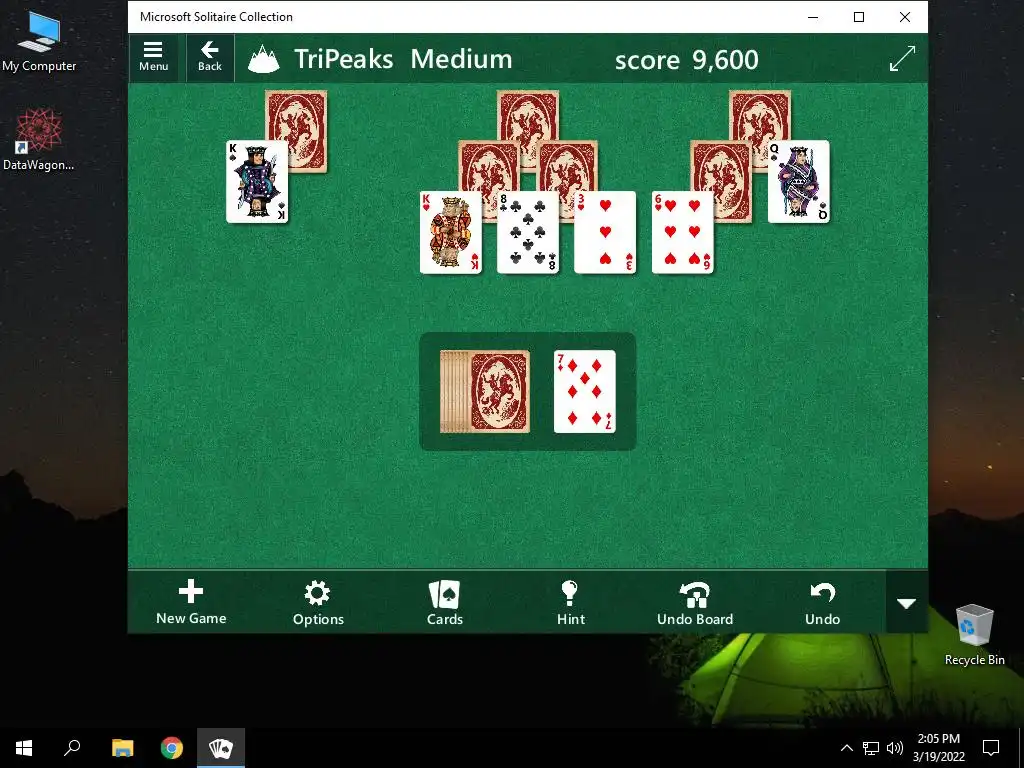The image size is (1024, 768).
Task: Open File Explorer from taskbar
Action: 123,748
